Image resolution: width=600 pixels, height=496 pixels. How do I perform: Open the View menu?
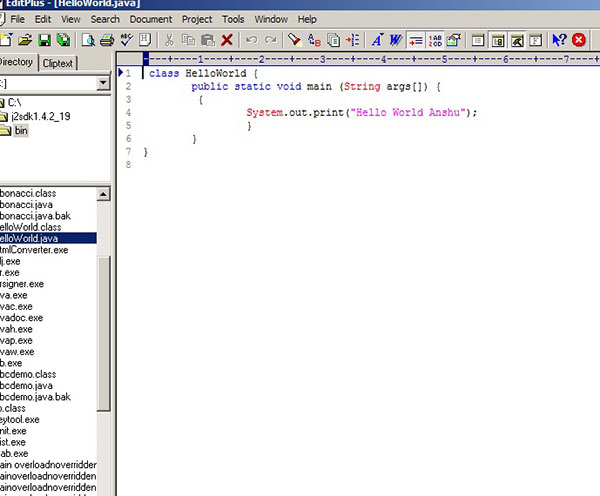click(71, 19)
